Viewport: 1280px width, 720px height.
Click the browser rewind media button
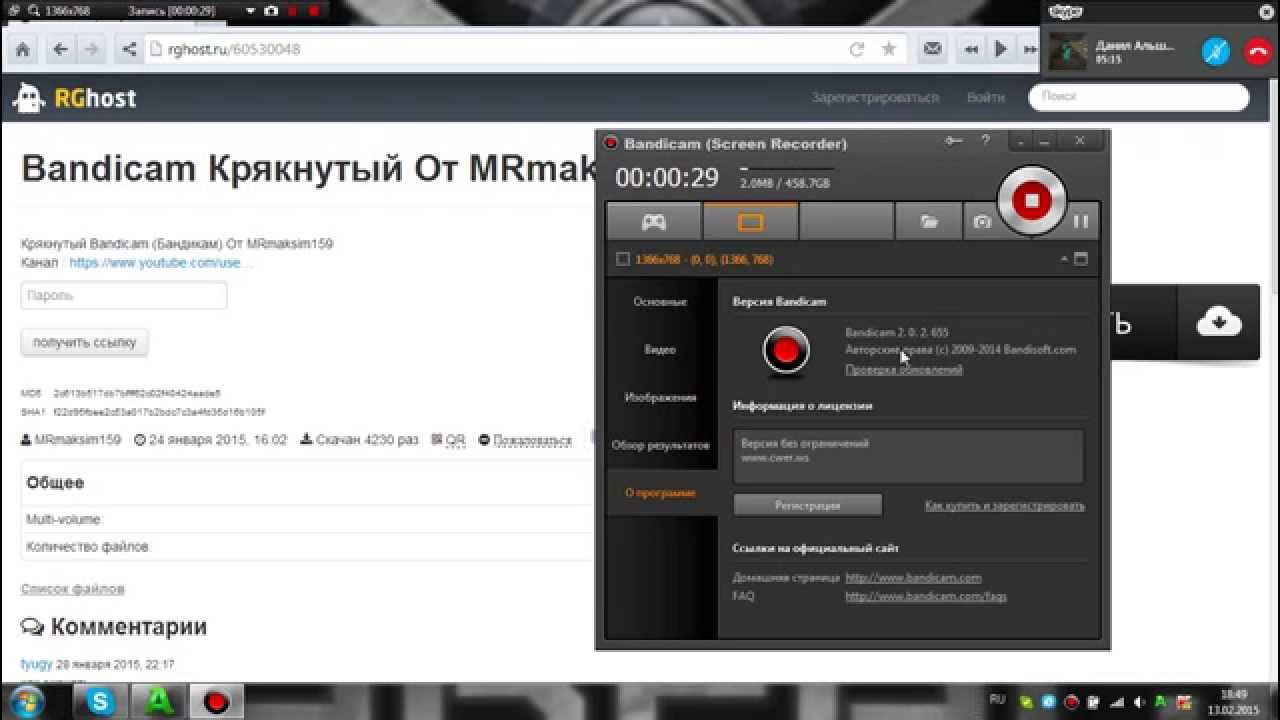[x=970, y=49]
